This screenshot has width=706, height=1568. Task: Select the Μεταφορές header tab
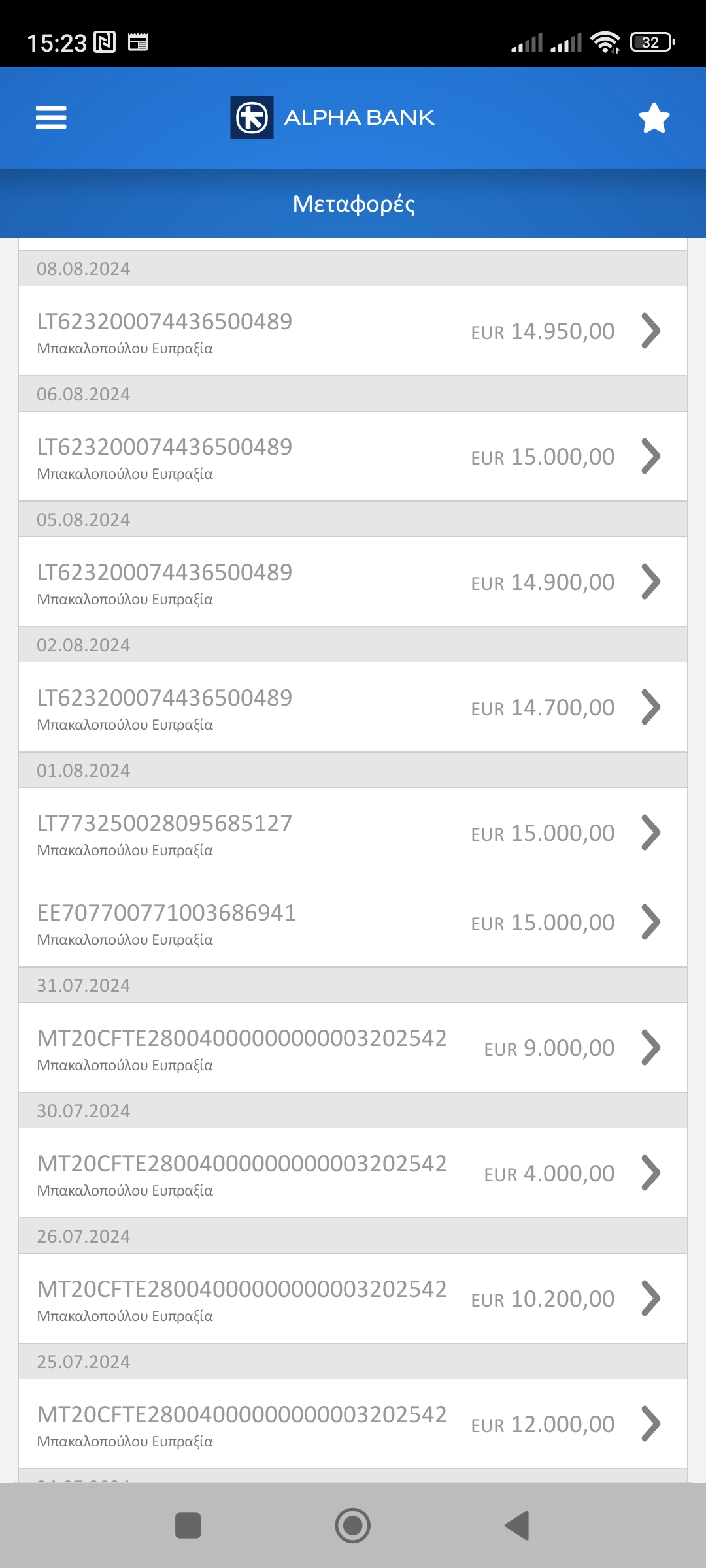point(353,204)
